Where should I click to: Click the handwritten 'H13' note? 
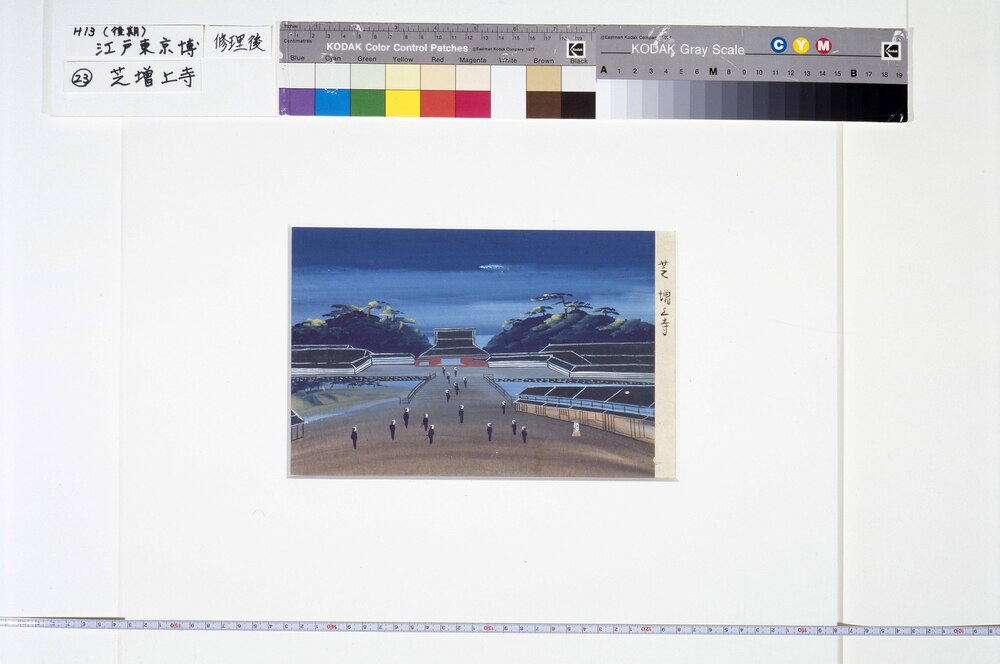(x=84, y=31)
